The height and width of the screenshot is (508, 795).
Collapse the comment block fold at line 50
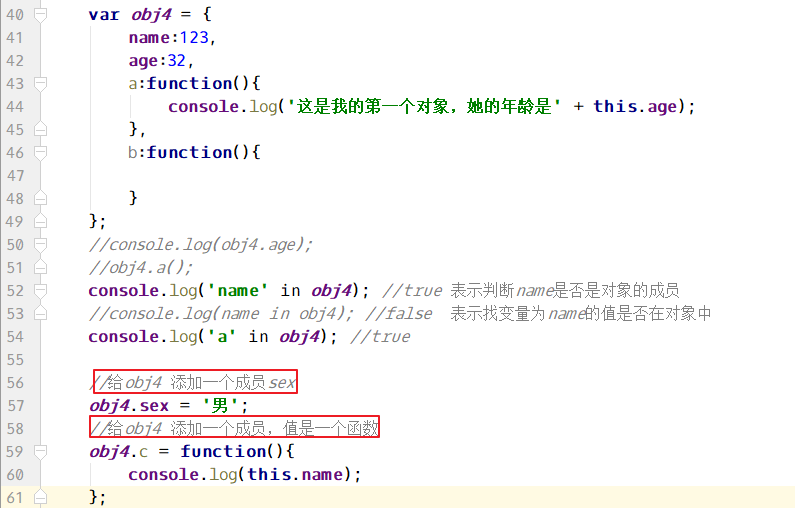41,245
